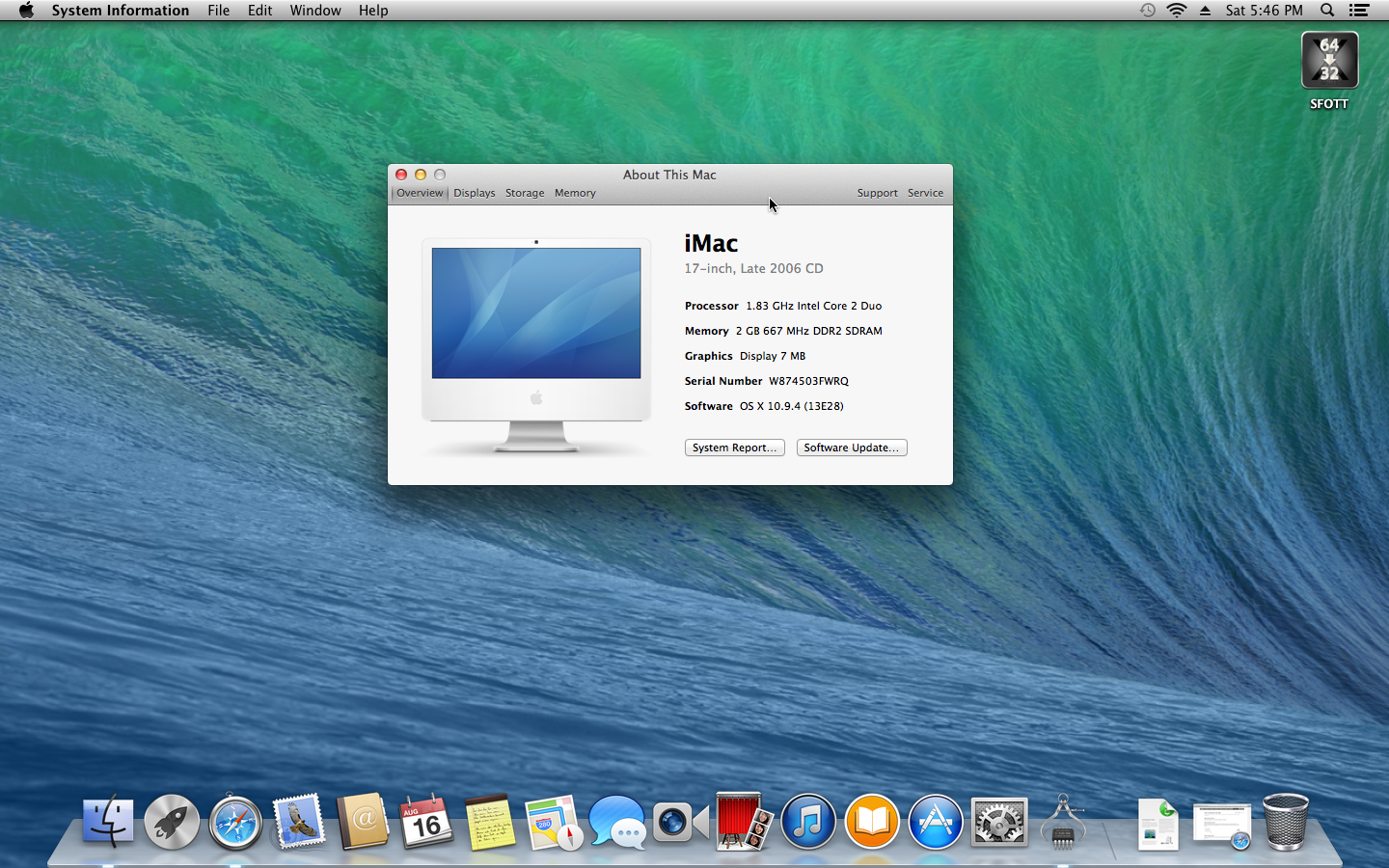Viewport: 1389px width, 868px height.
Task: Open the Service link
Action: pyautogui.click(x=925, y=193)
